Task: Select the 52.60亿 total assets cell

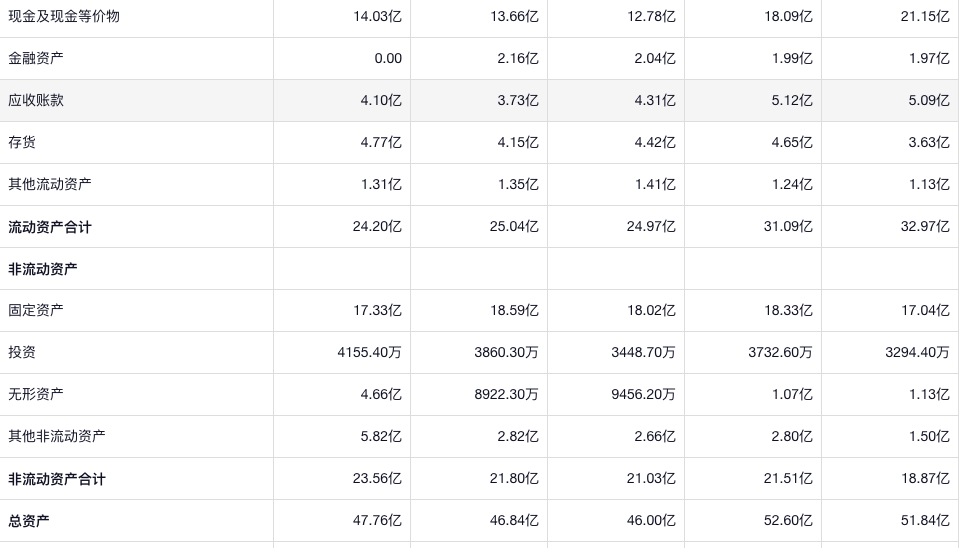Action: point(788,520)
